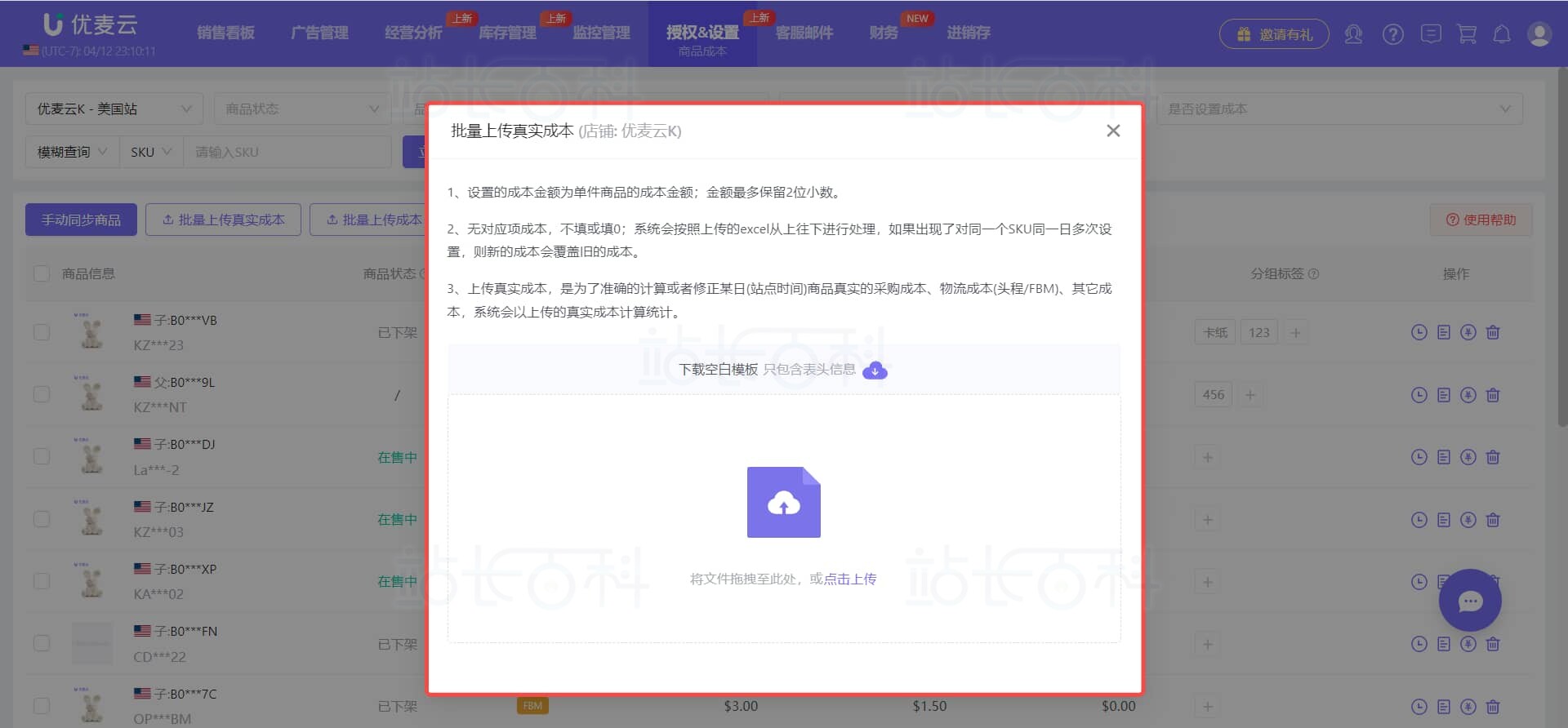Add a group tag next to tag 456
1568x728 pixels.
pyautogui.click(x=1249, y=395)
